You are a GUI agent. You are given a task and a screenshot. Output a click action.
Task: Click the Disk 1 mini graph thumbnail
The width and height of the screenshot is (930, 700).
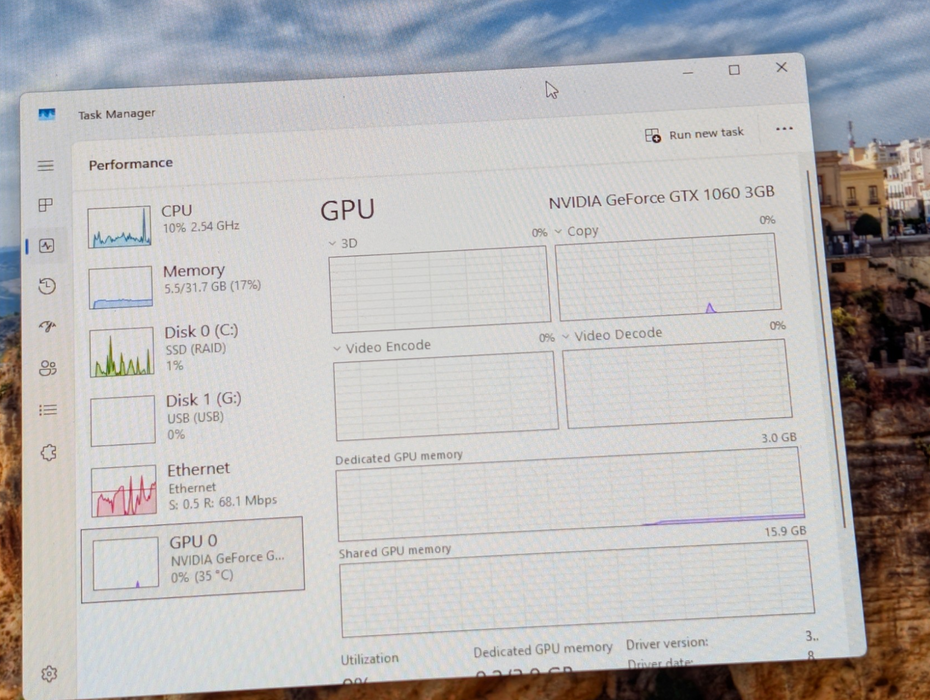123,421
